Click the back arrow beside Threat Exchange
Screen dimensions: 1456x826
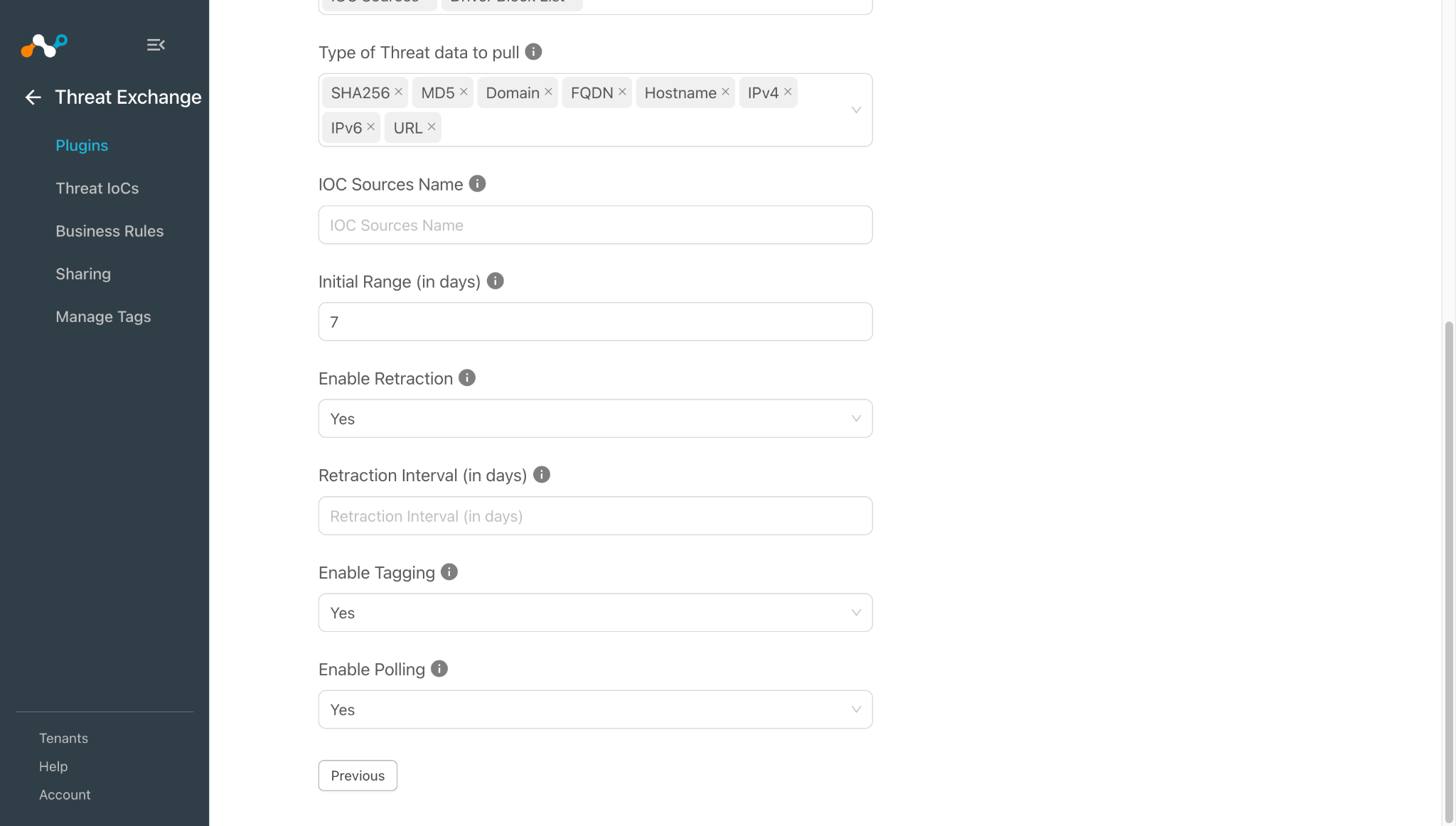pyautogui.click(x=33, y=97)
